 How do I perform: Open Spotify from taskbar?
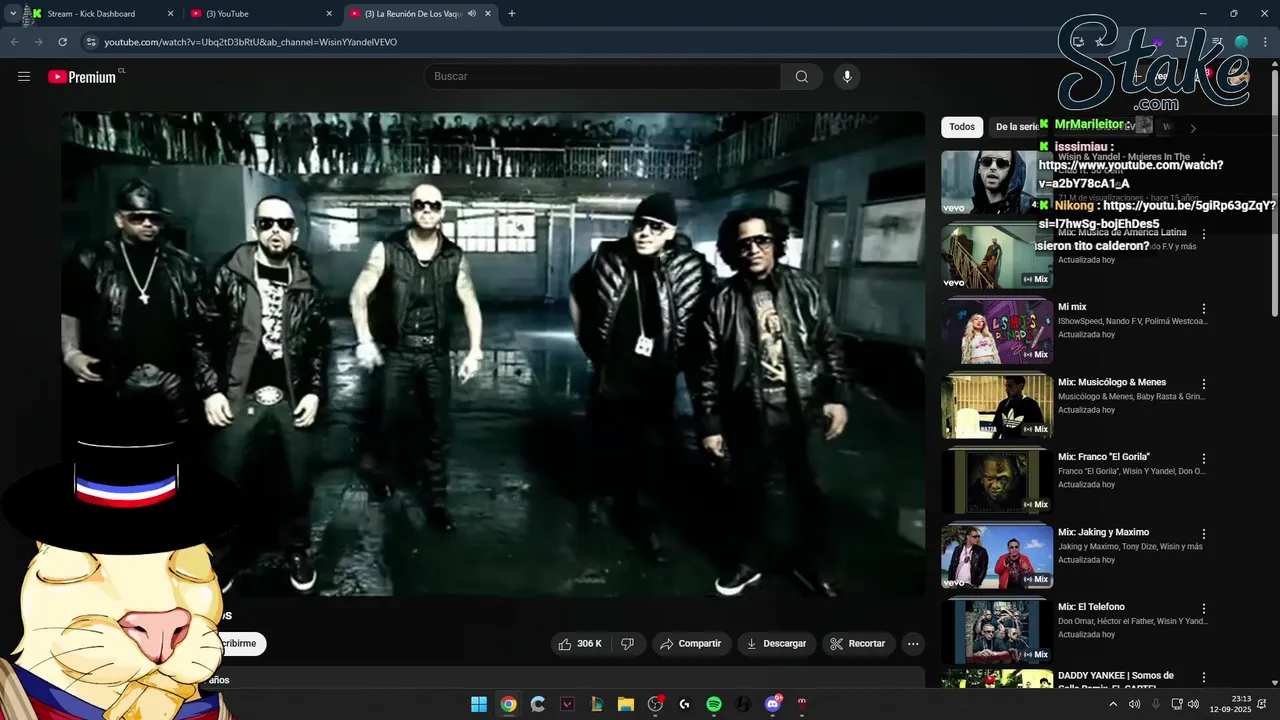[714, 704]
